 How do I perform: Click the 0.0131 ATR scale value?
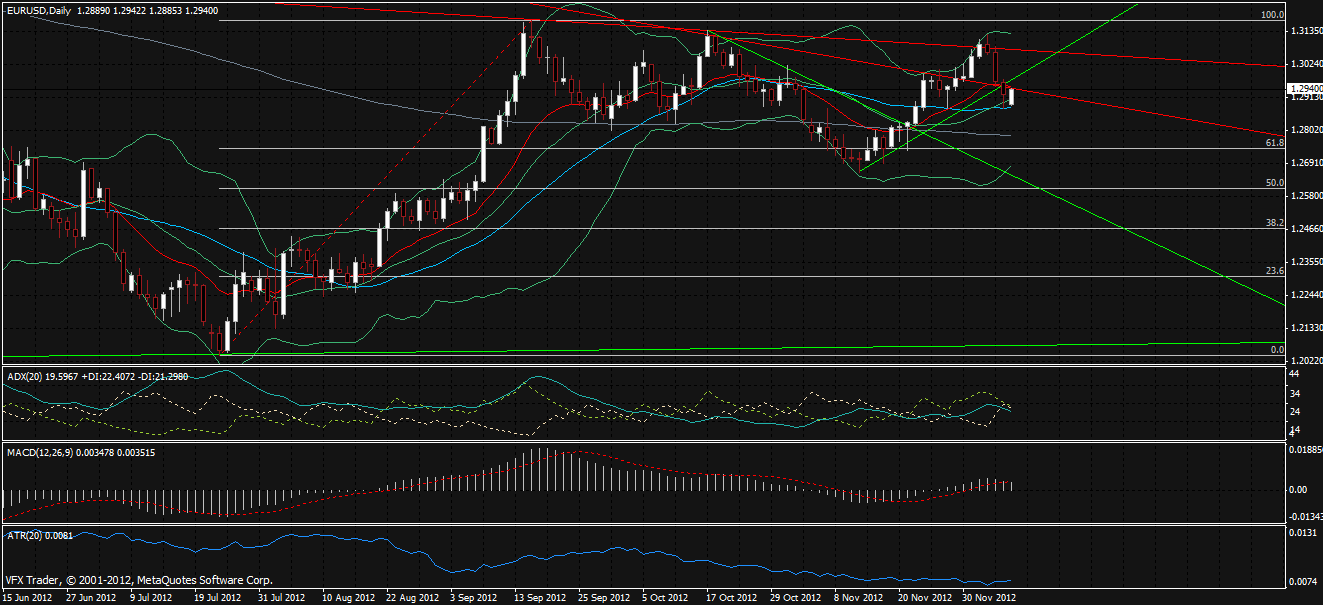(x=1300, y=533)
